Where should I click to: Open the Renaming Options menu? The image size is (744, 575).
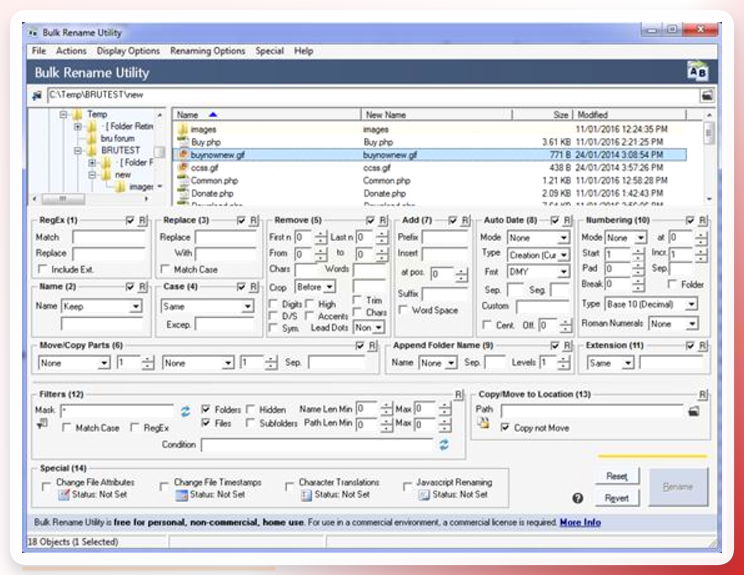click(x=207, y=51)
